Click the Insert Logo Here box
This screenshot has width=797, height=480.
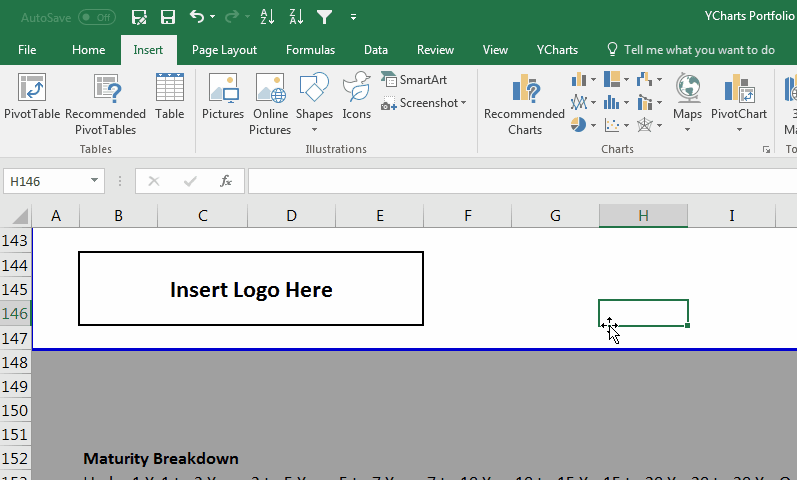click(251, 289)
